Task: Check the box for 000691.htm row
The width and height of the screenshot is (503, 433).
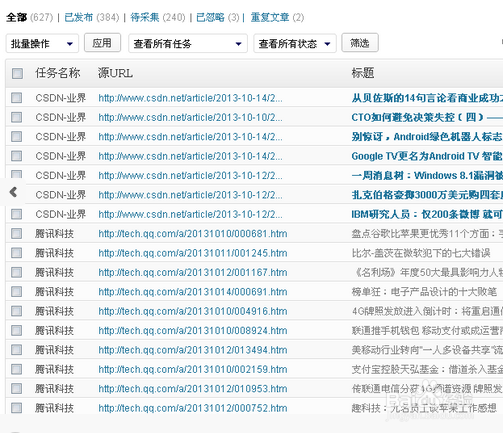Action: pos(16,291)
